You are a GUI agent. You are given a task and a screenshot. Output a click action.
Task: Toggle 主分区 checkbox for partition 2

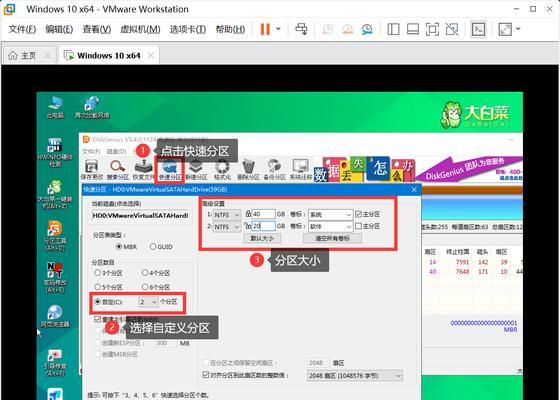(x=358, y=226)
